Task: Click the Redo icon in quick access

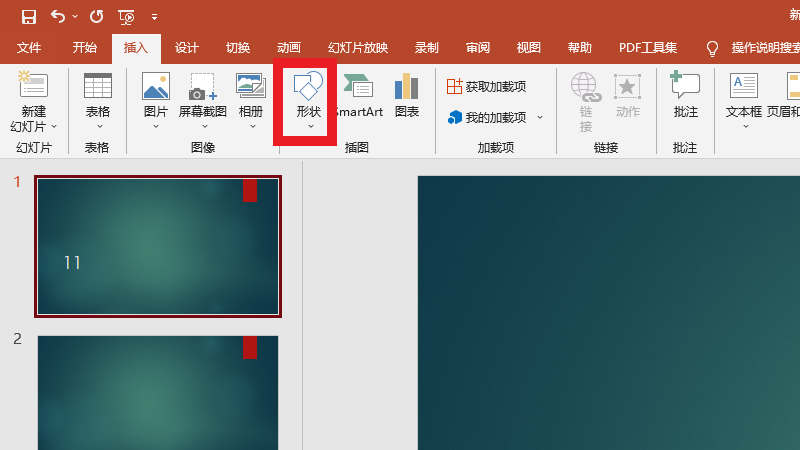Action: [x=96, y=16]
